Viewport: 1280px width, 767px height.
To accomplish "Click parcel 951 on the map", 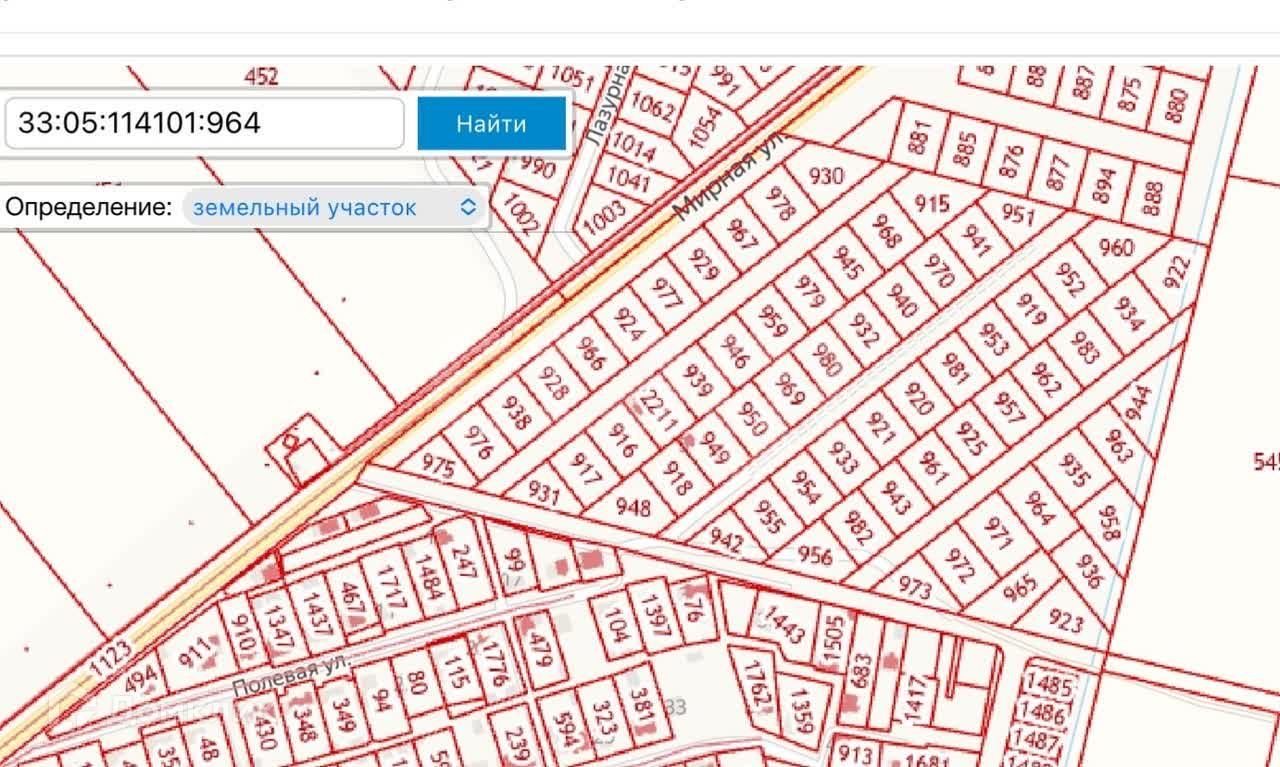I will point(1018,214).
